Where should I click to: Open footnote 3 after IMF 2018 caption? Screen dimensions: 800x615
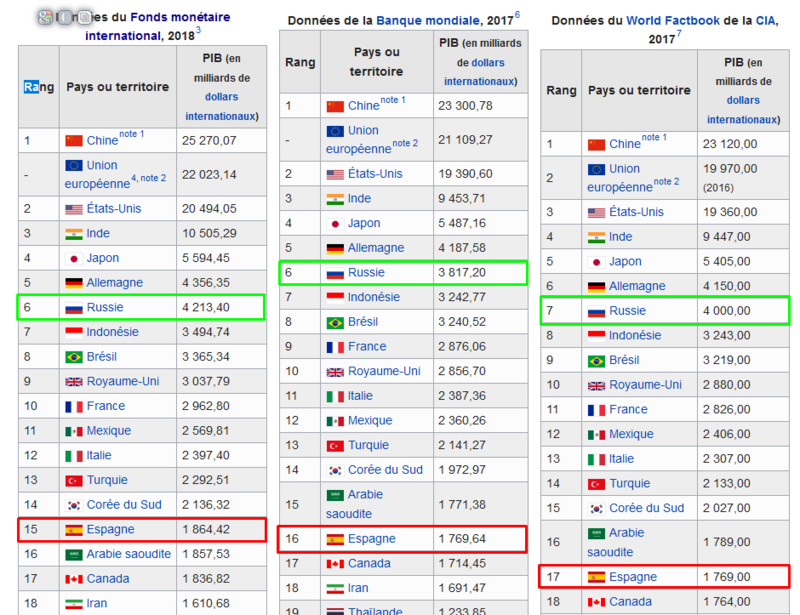(198, 30)
